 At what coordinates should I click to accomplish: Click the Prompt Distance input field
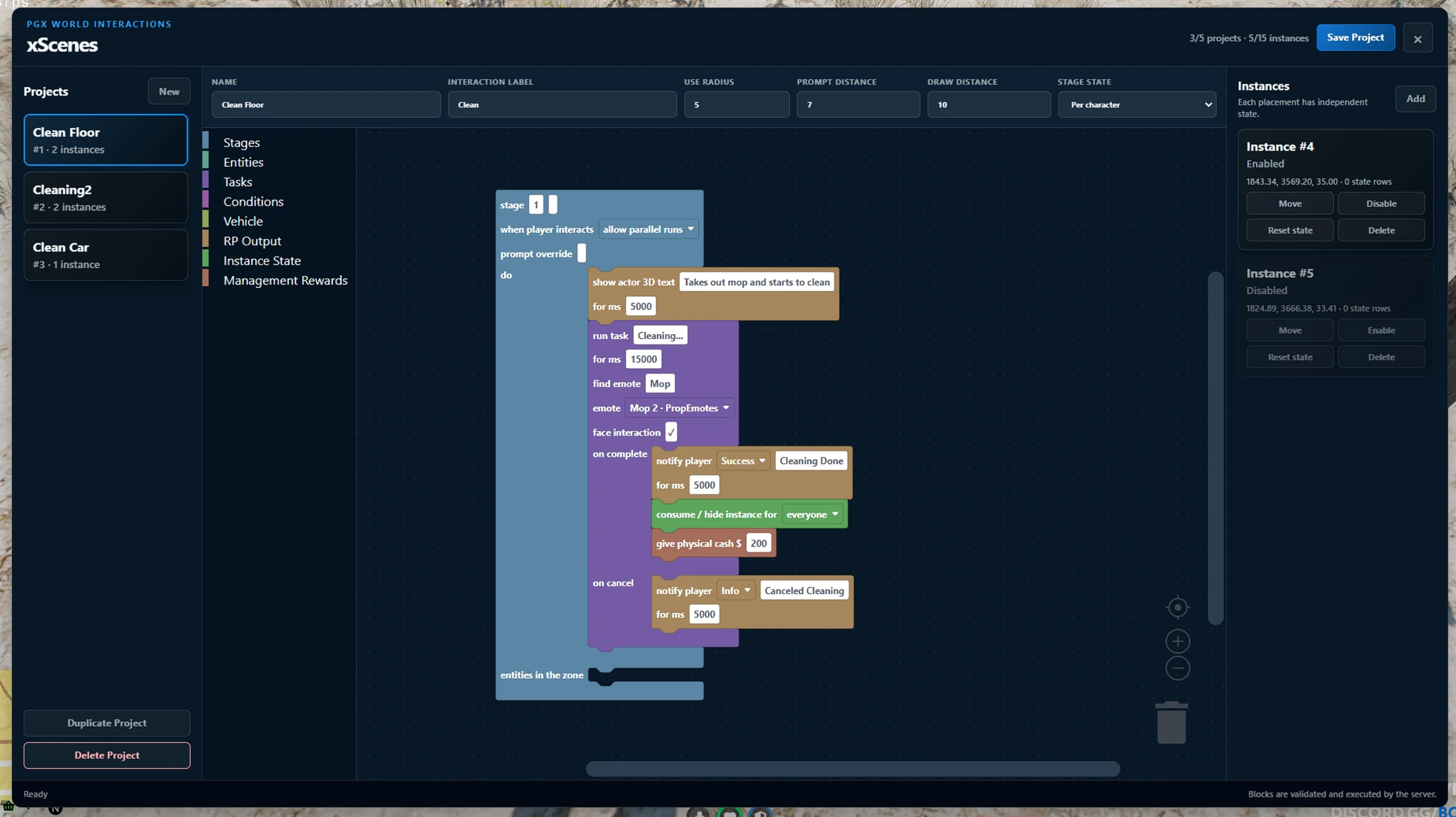coord(858,104)
